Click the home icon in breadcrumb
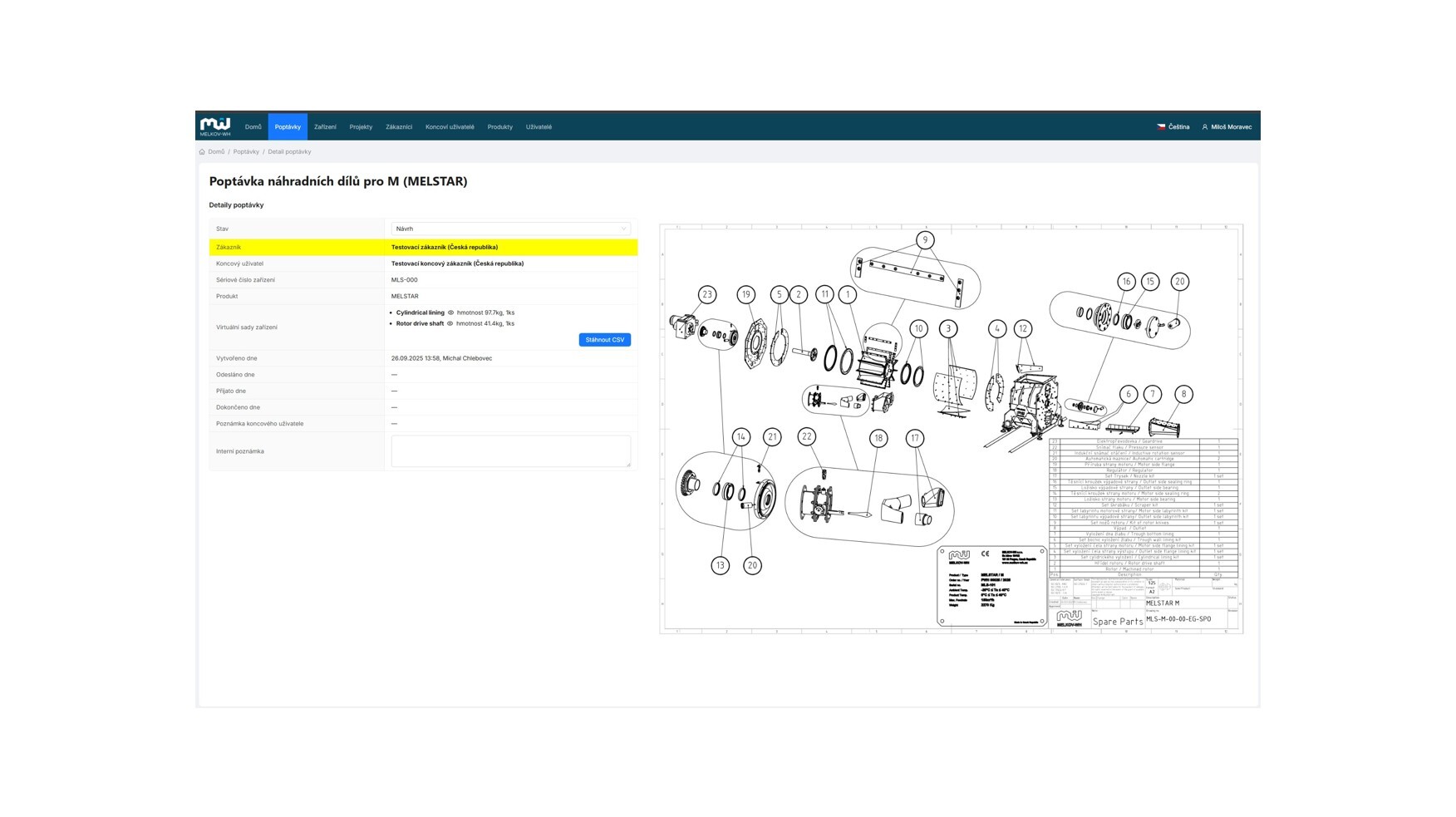Viewport: 1456px width, 817px height. coord(202,152)
